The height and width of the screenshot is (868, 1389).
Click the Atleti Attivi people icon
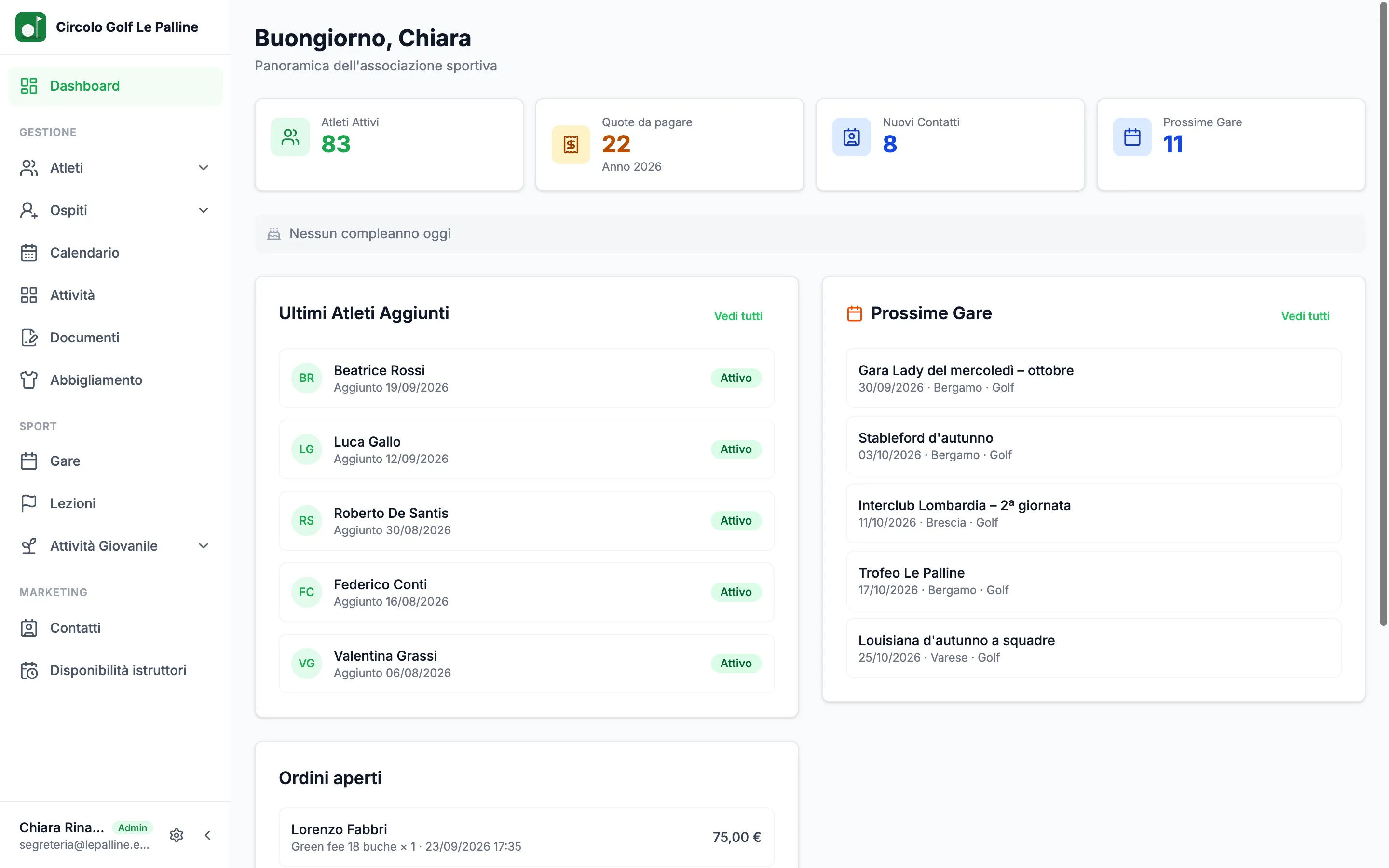pyautogui.click(x=290, y=136)
